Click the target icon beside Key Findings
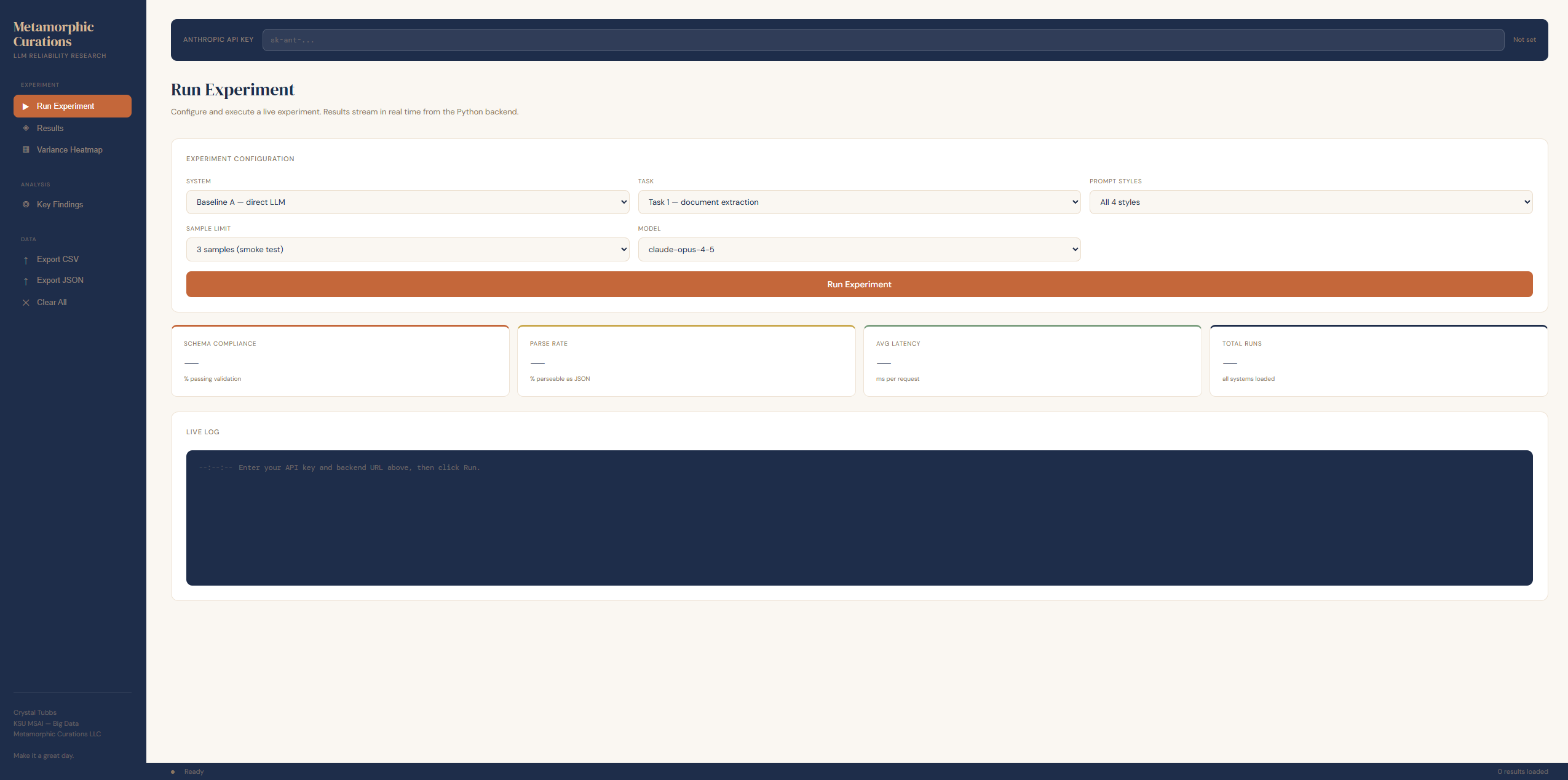This screenshot has height=780, width=1568. point(26,204)
